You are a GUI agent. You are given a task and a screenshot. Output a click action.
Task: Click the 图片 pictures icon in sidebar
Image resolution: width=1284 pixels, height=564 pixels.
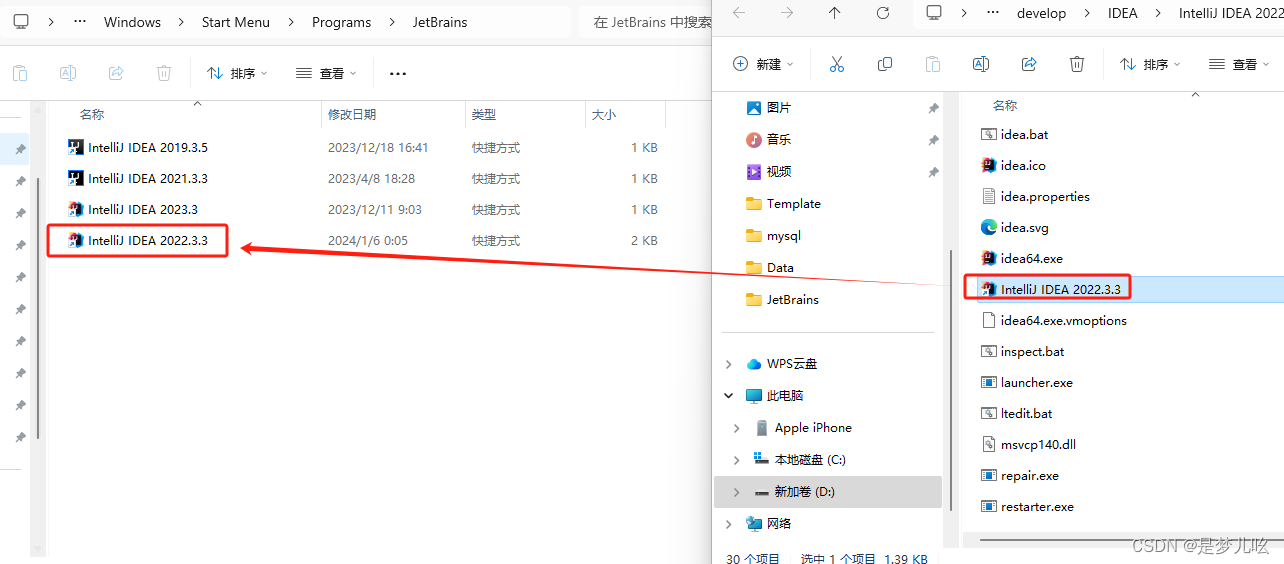pyautogui.click(x=754, y=107)
